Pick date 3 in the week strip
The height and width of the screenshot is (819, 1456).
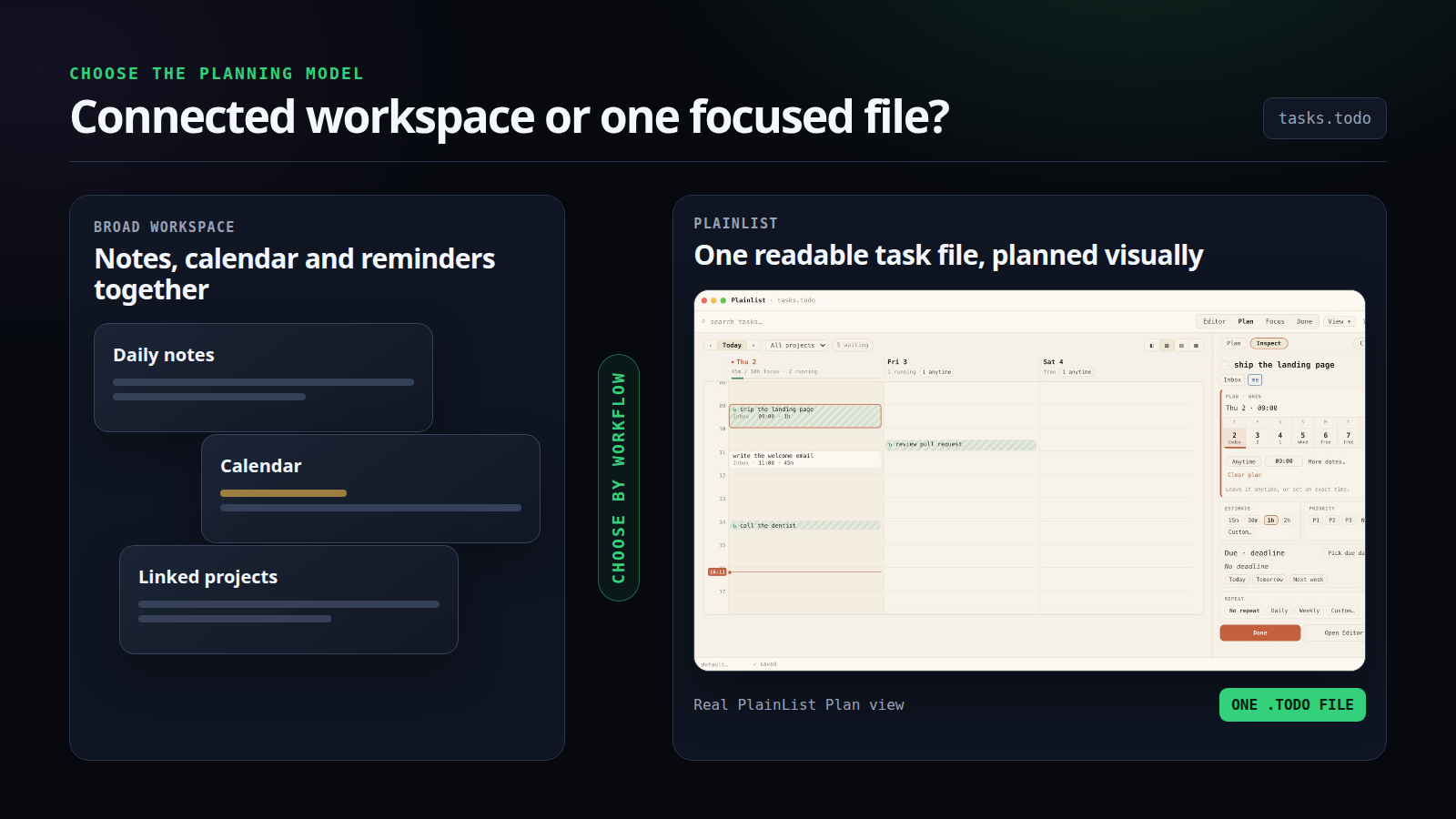[x=1258, y=438]
